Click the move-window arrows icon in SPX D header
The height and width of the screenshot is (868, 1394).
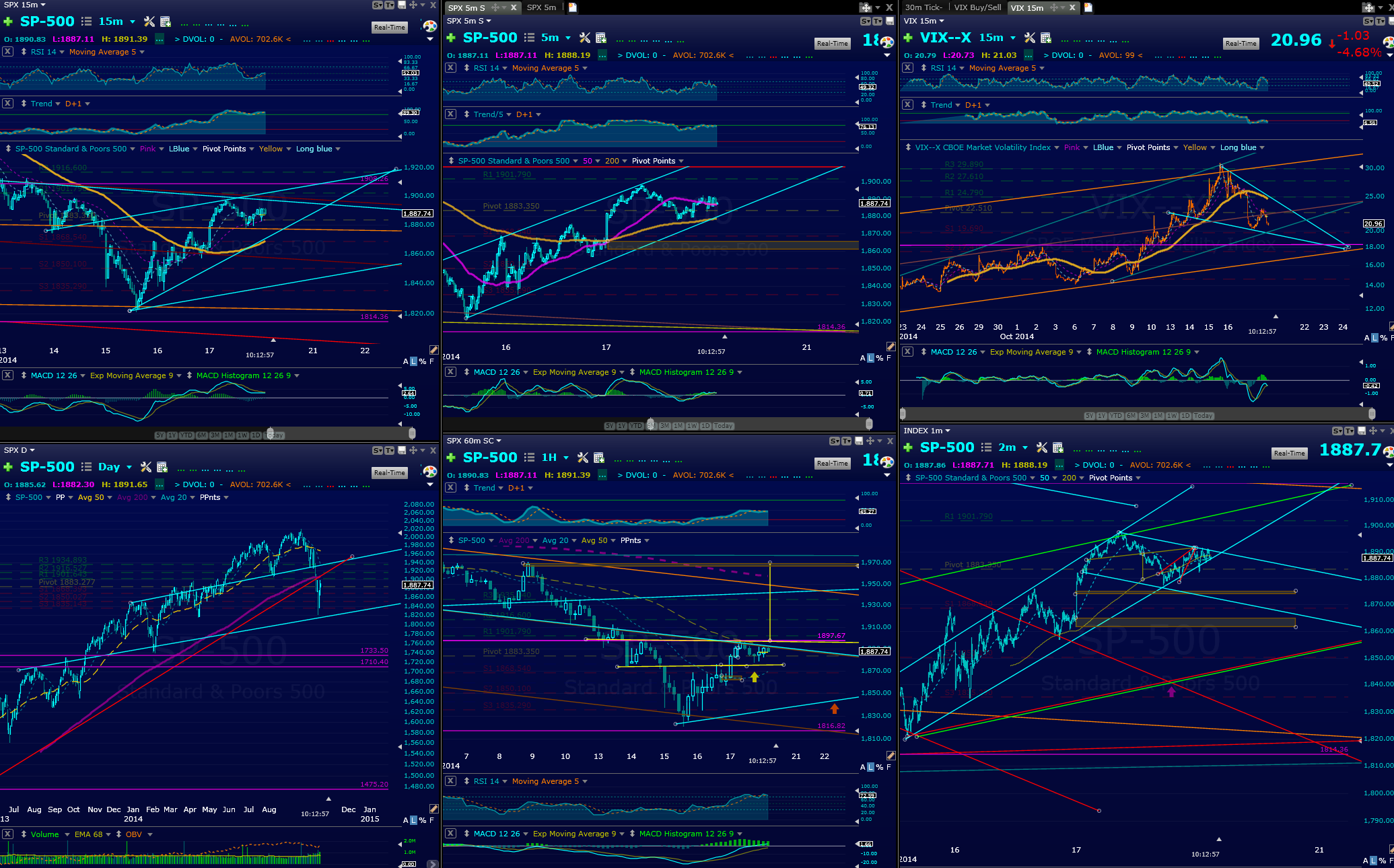pyautogui.click(x=413, y=450)
